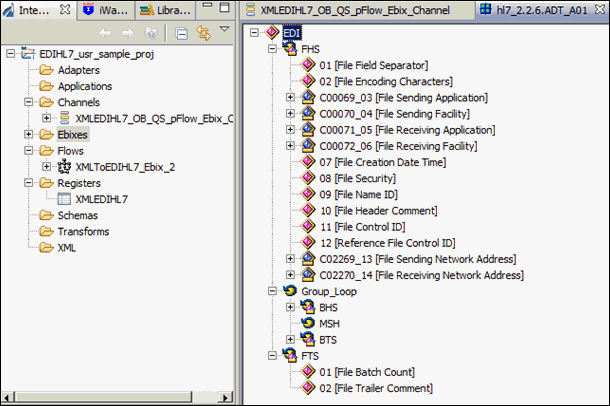Click the XMLToEDIHL7_Ebix_2 flow gear icon
Screen dimensions: 610x406
(64, 167)
